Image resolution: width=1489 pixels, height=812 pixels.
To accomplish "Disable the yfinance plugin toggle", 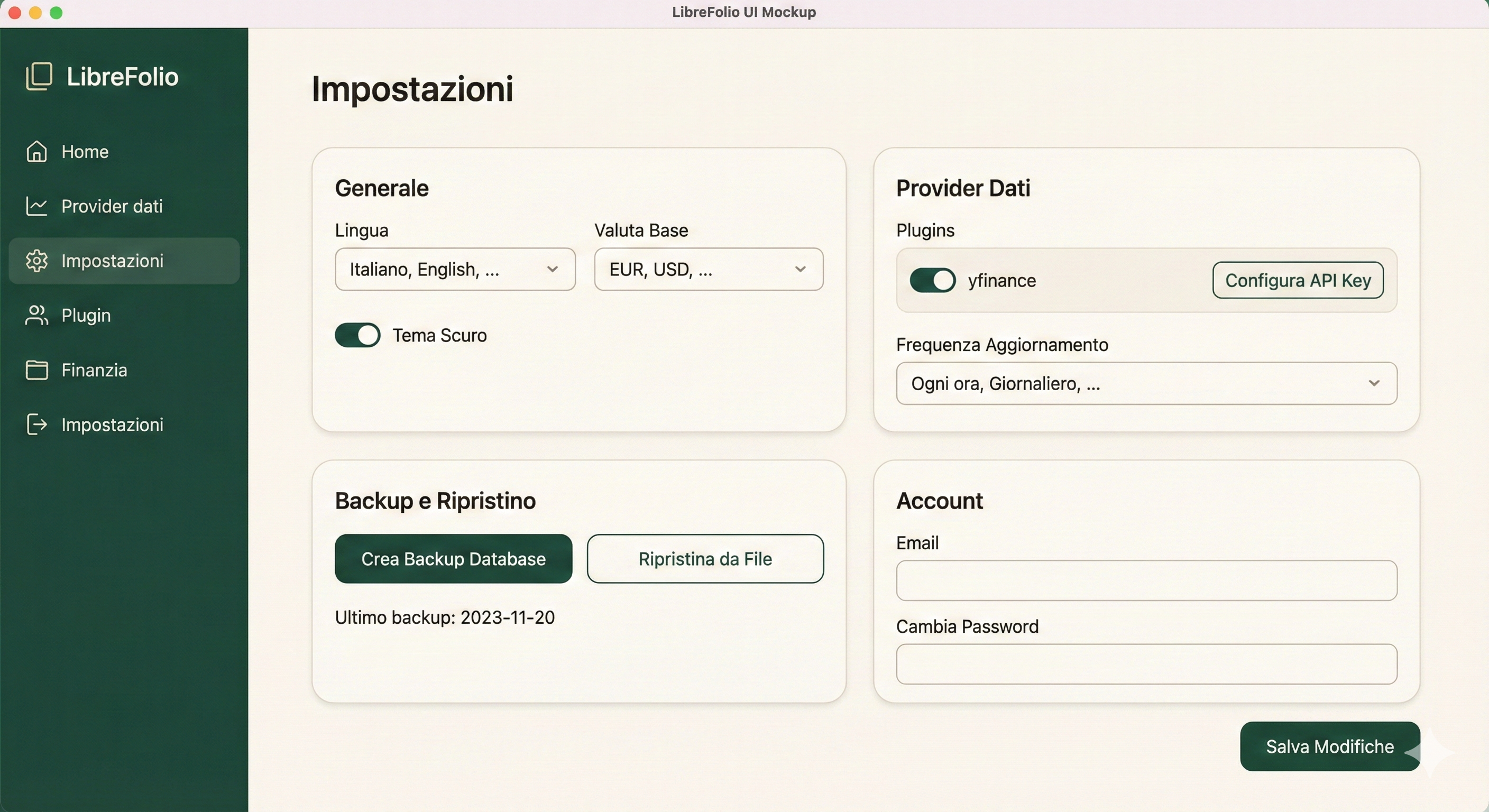I will click(x=932, y=280).
